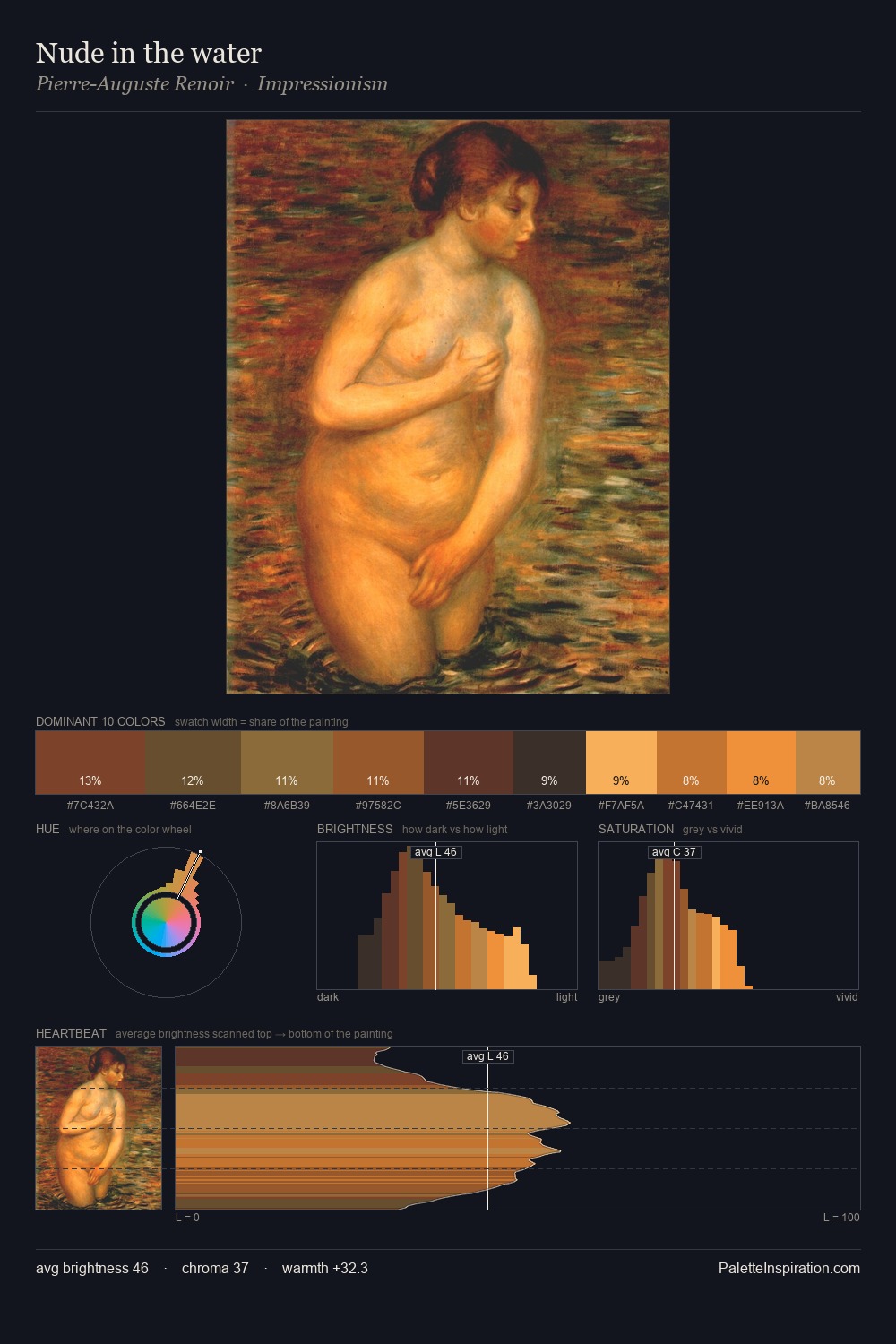Click the 'Impressionism' style label
This screenshot has height=1344, width=896.
(x=323, y=84)
